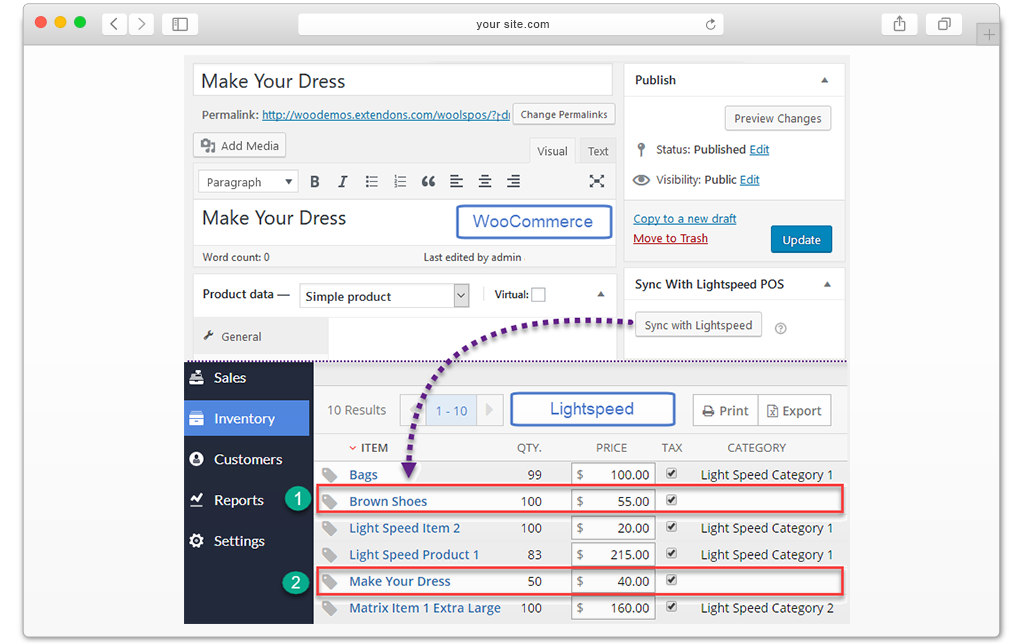Open Inventory in Lightspeed sidebar
Image resolution: width=1024 pixels, height=643 pixels.
[247, 418]
